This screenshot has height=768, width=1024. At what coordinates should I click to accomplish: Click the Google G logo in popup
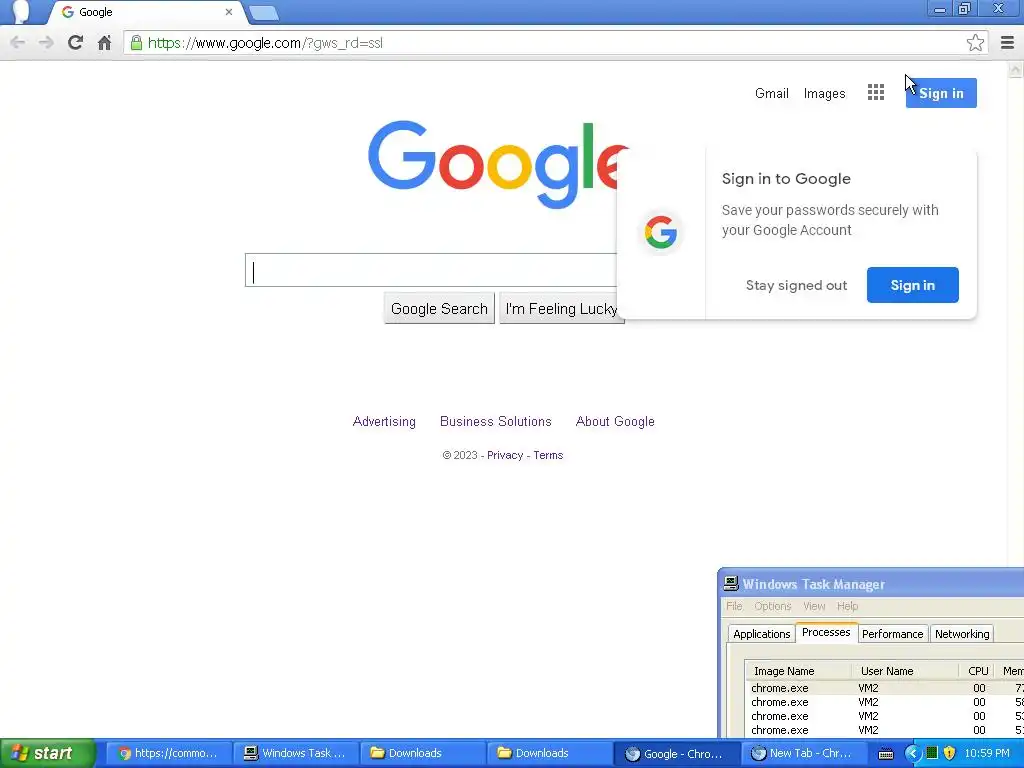pos(660,232)
